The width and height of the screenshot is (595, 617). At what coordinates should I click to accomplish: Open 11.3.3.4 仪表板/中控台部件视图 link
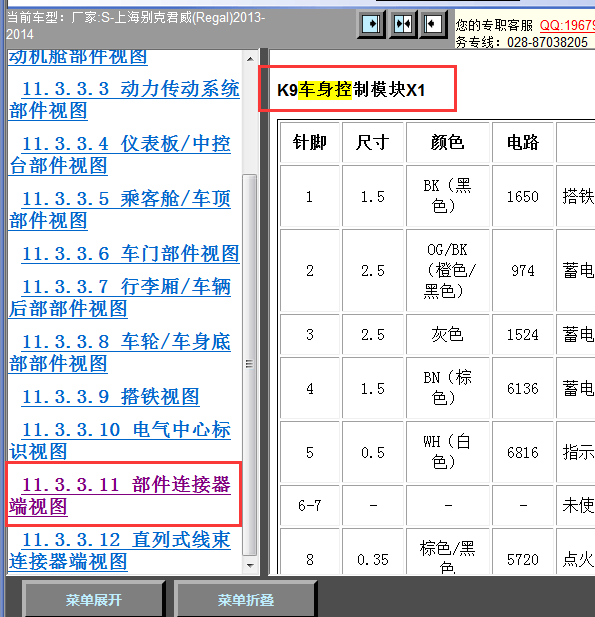(119, 155)
